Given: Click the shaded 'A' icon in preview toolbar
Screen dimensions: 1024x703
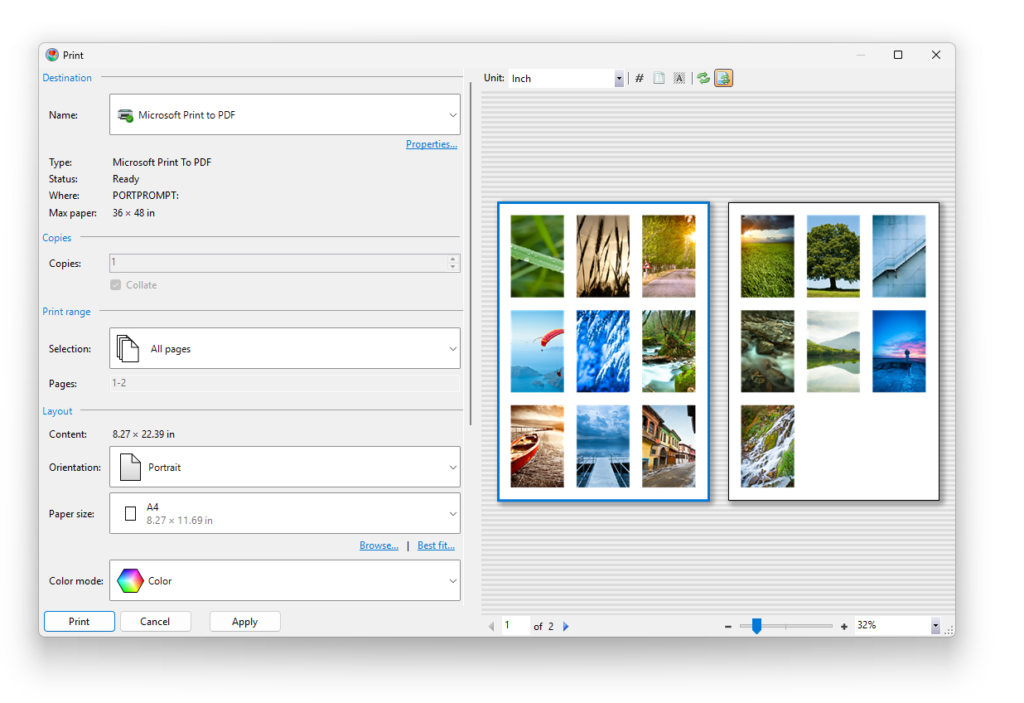Looking at the screenshot, I should [679, 78].
